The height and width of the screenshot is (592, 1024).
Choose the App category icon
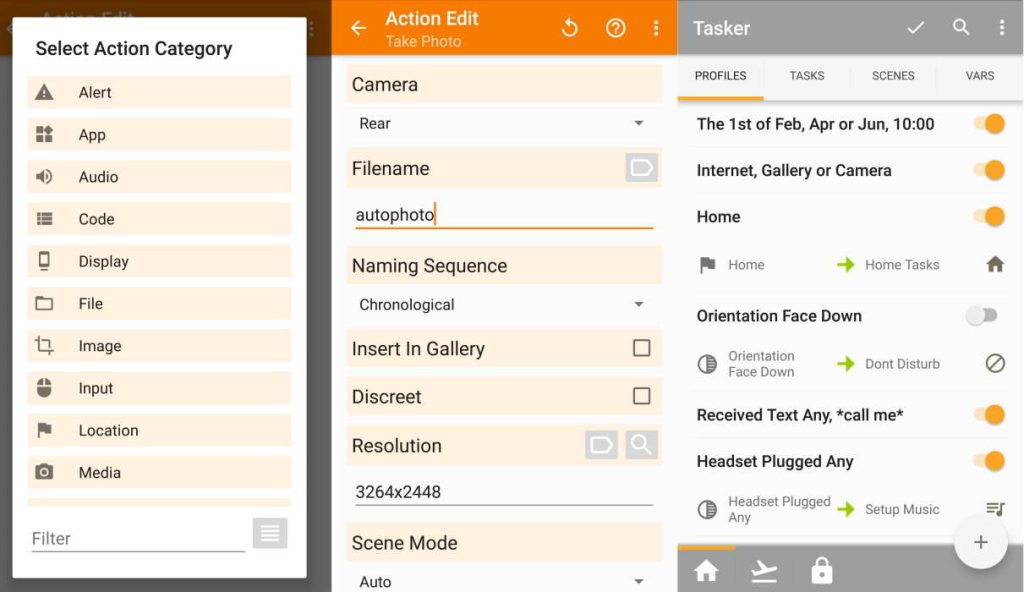[x=44, y=134]
